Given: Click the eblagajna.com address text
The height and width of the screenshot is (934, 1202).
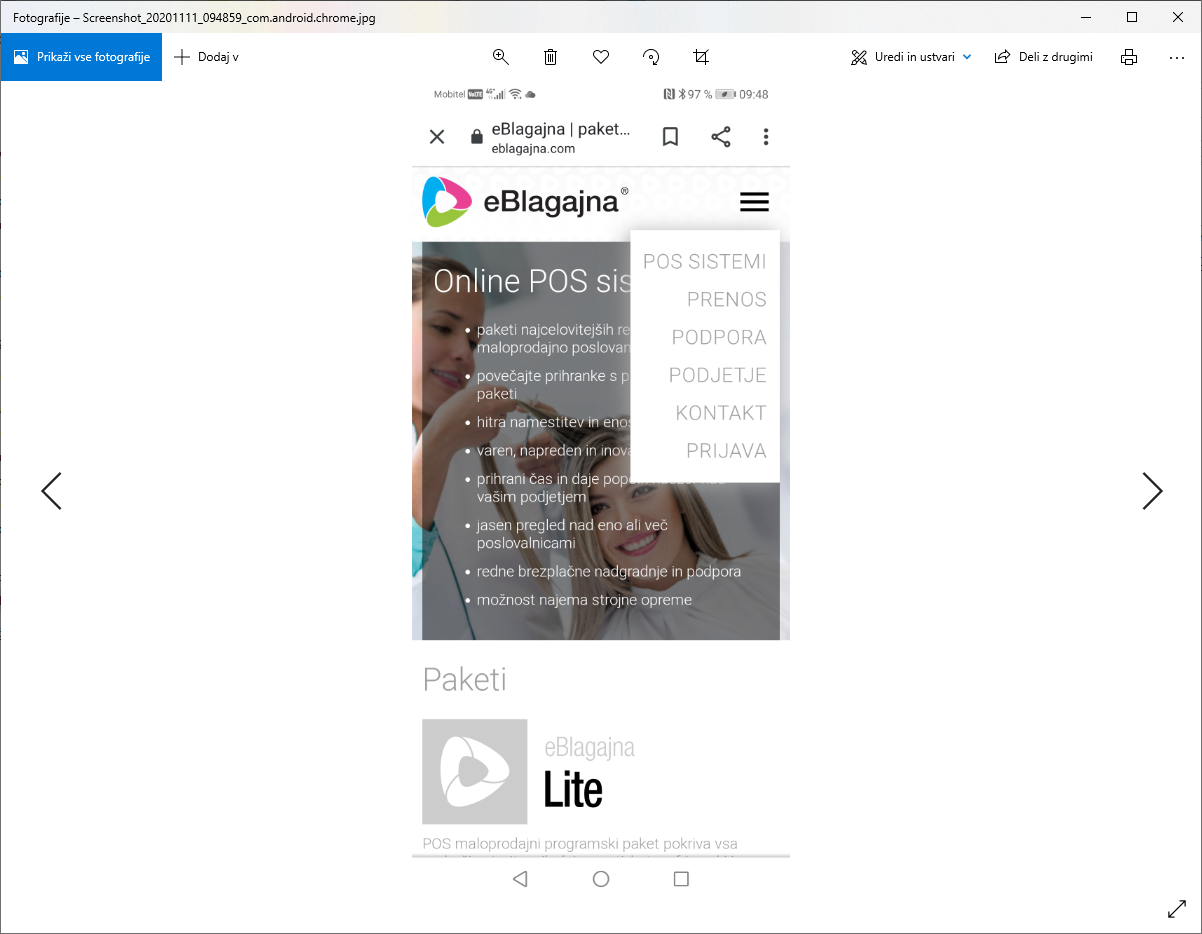Looking at the screenshot, I should click(x=533, y=149).
